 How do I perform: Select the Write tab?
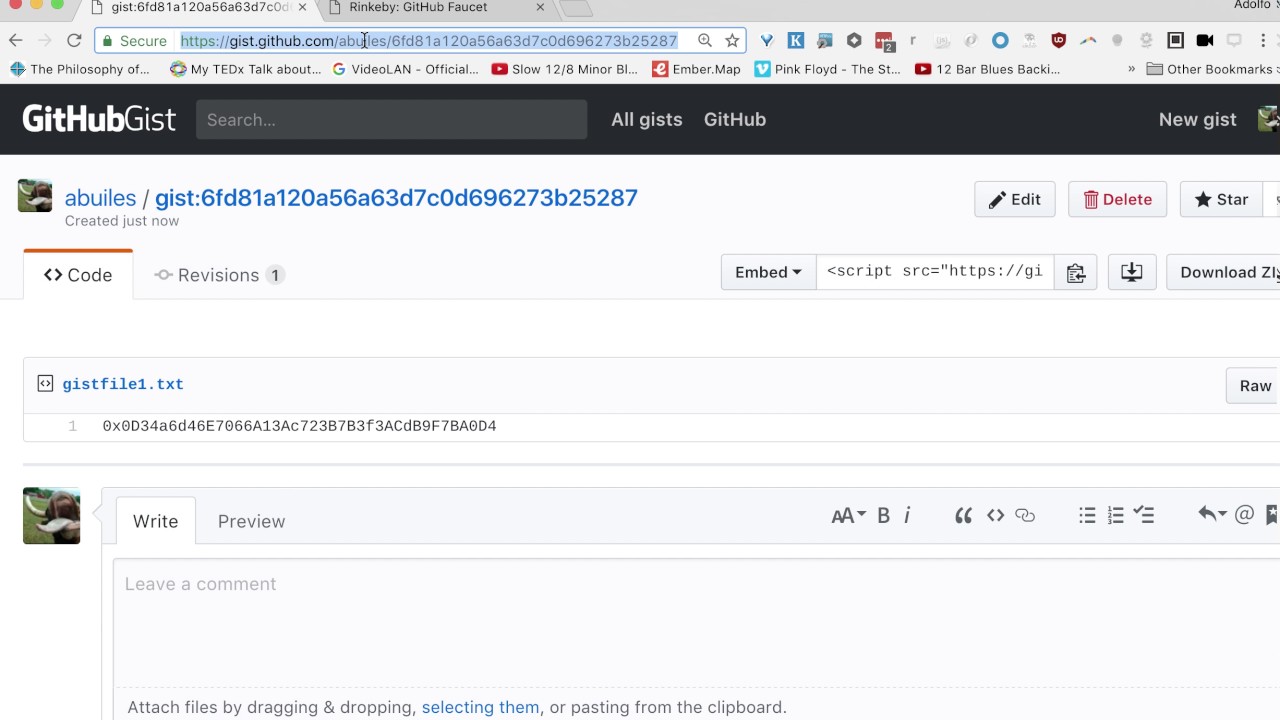(155, 521)
